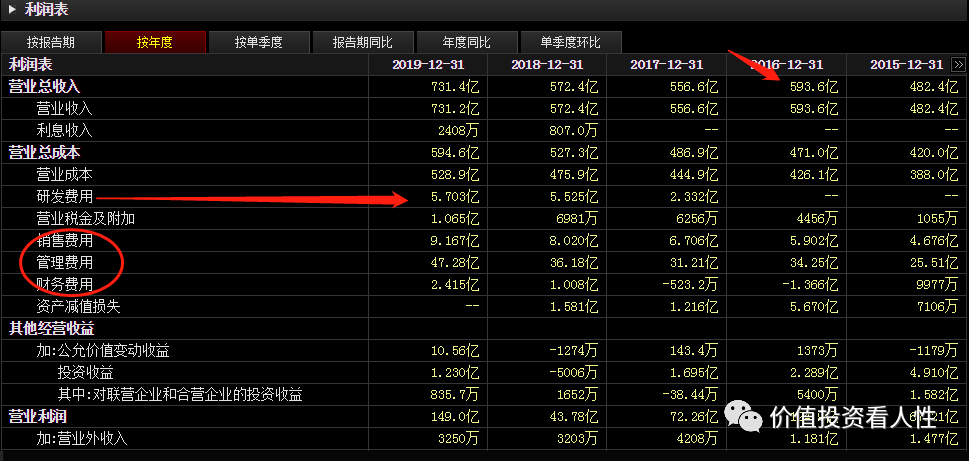Select the 研发费用 row label
969x461 pixels.
tap(64, 197)
